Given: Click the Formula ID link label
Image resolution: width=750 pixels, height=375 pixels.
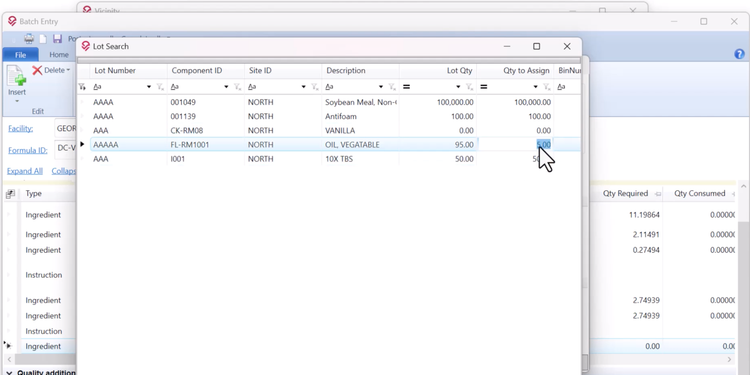Looking at the screenshot, I should pos(28,150).
